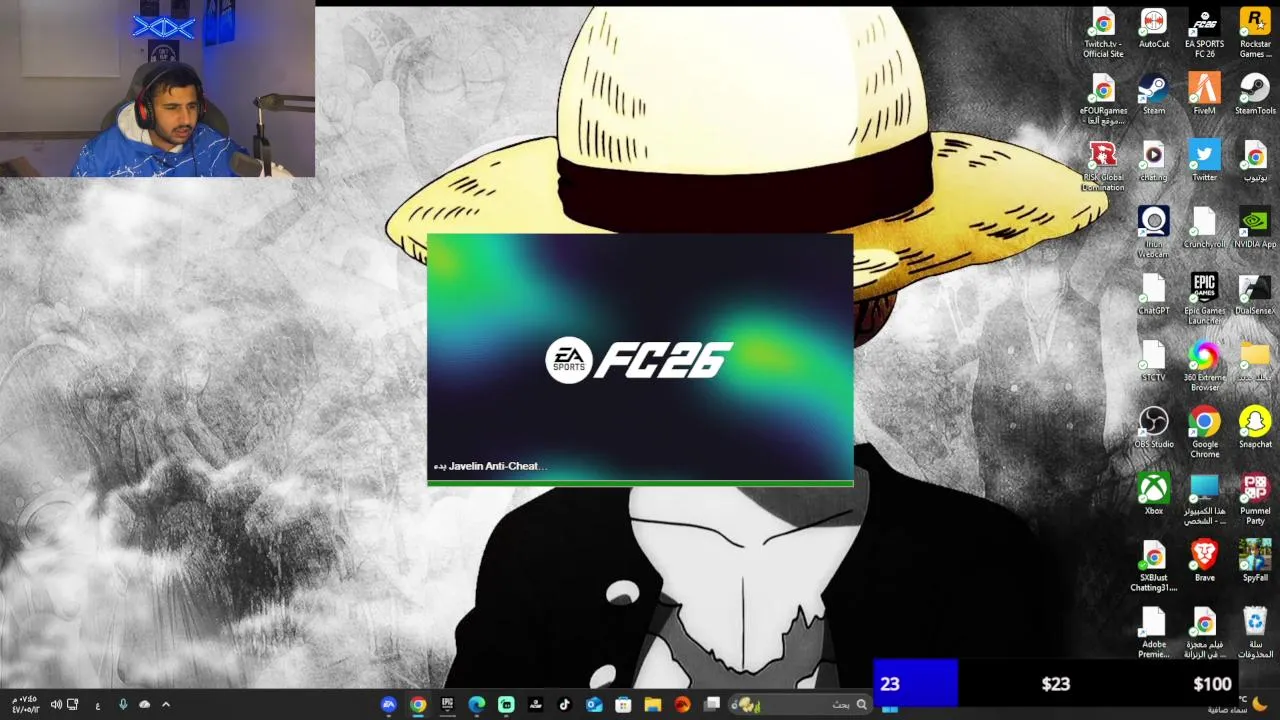Click the green loading progress bar
The height and width of the screenshot is (720, 1280).
[640, 483]
